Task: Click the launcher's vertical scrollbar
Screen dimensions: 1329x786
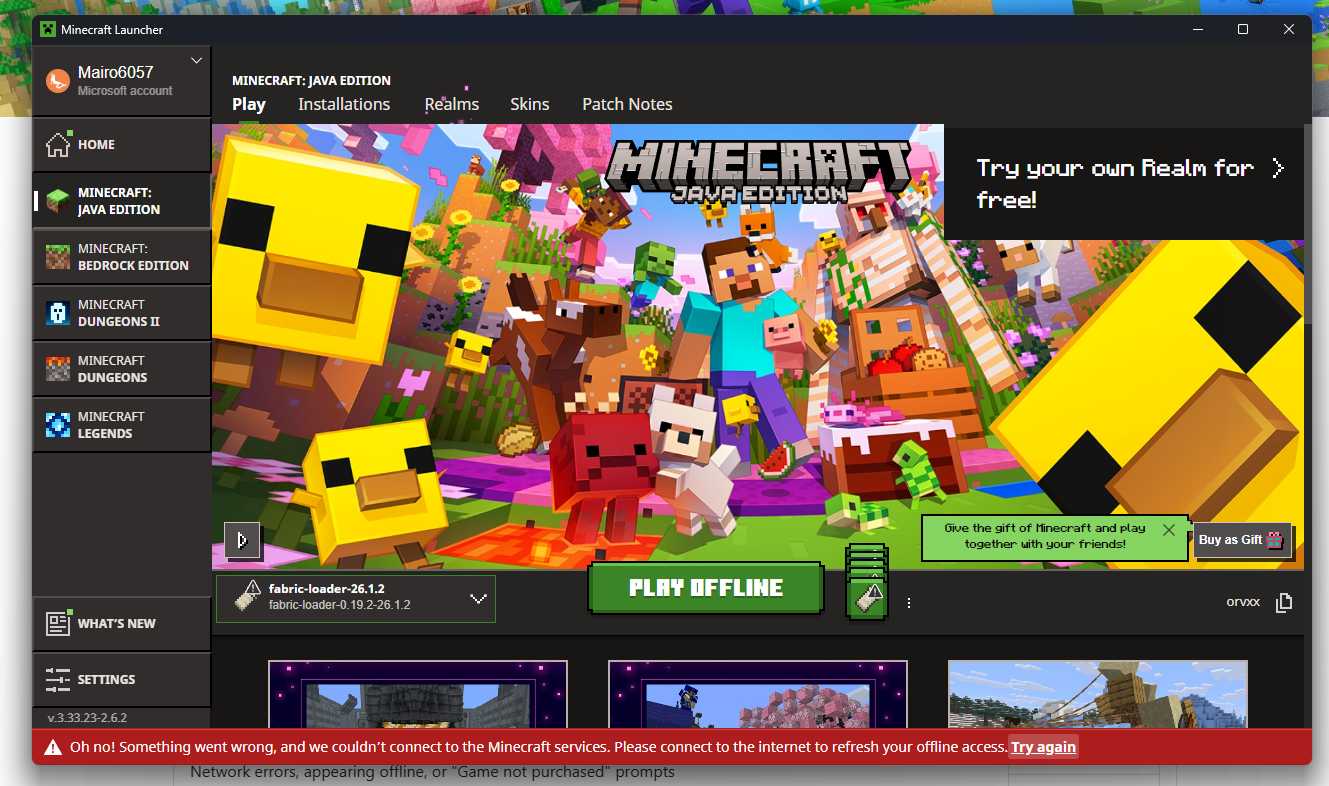Action: [1307, 225]
